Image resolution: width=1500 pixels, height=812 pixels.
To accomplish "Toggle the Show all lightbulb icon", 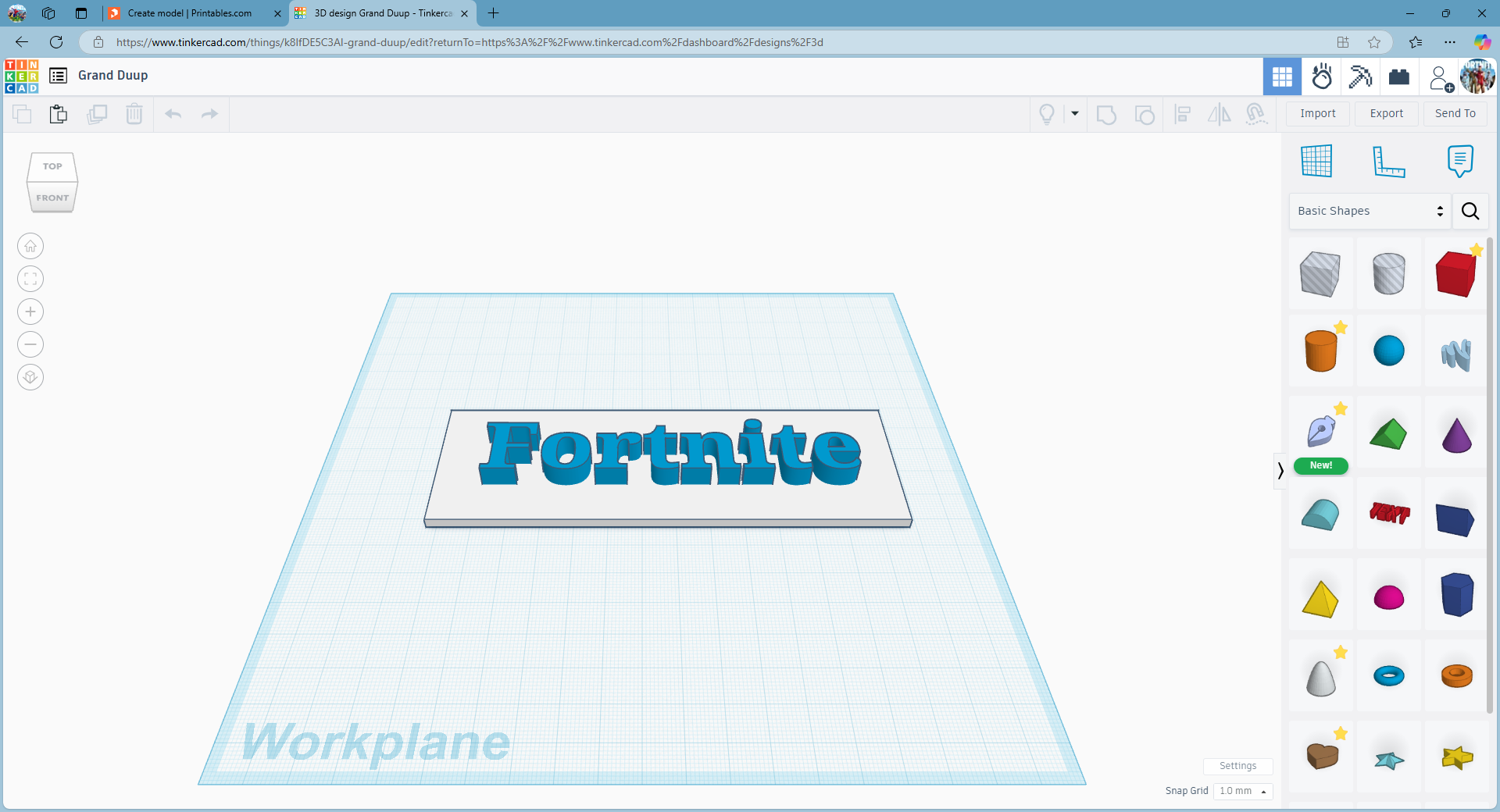I will [x=1047, y=114].
